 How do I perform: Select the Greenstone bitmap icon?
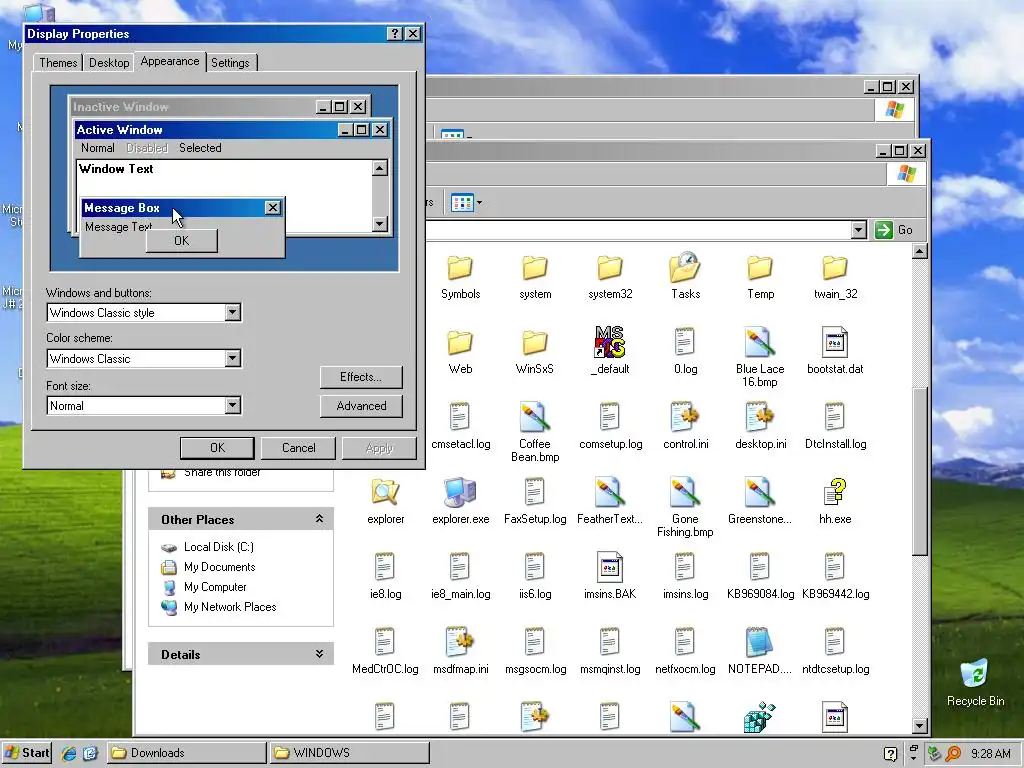760,492
